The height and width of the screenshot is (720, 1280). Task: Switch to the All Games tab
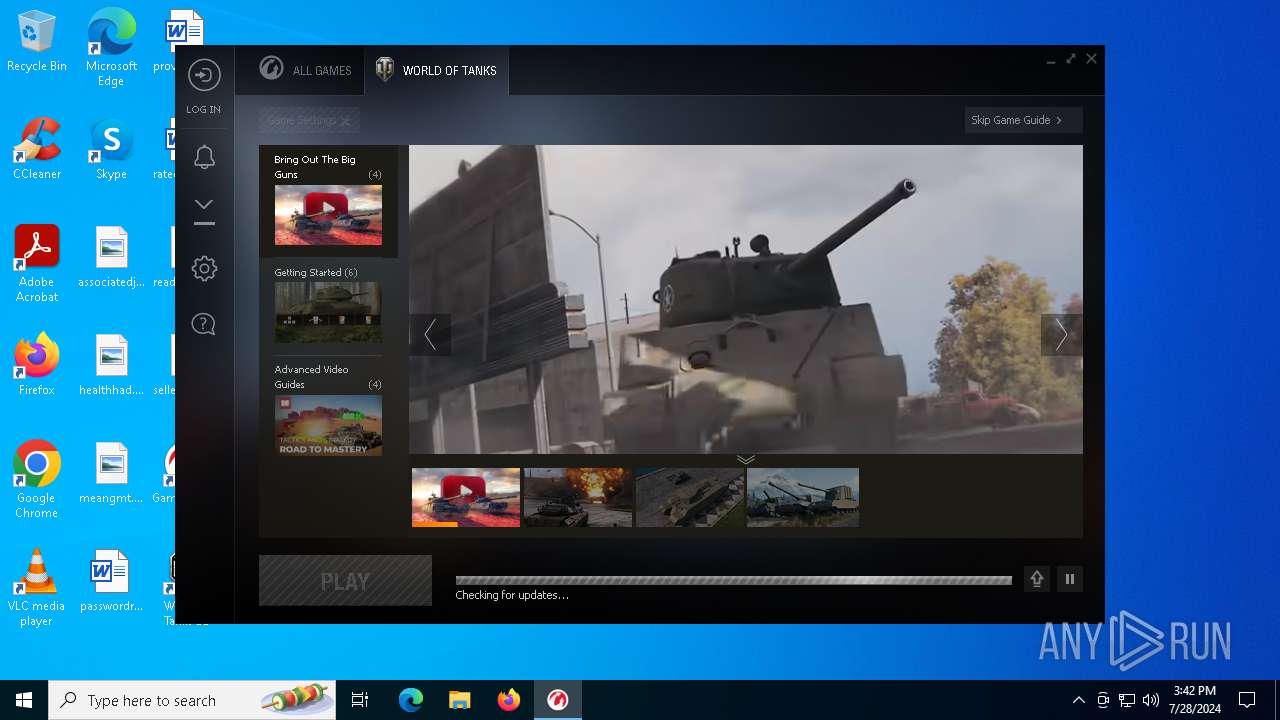click(305, 70)
